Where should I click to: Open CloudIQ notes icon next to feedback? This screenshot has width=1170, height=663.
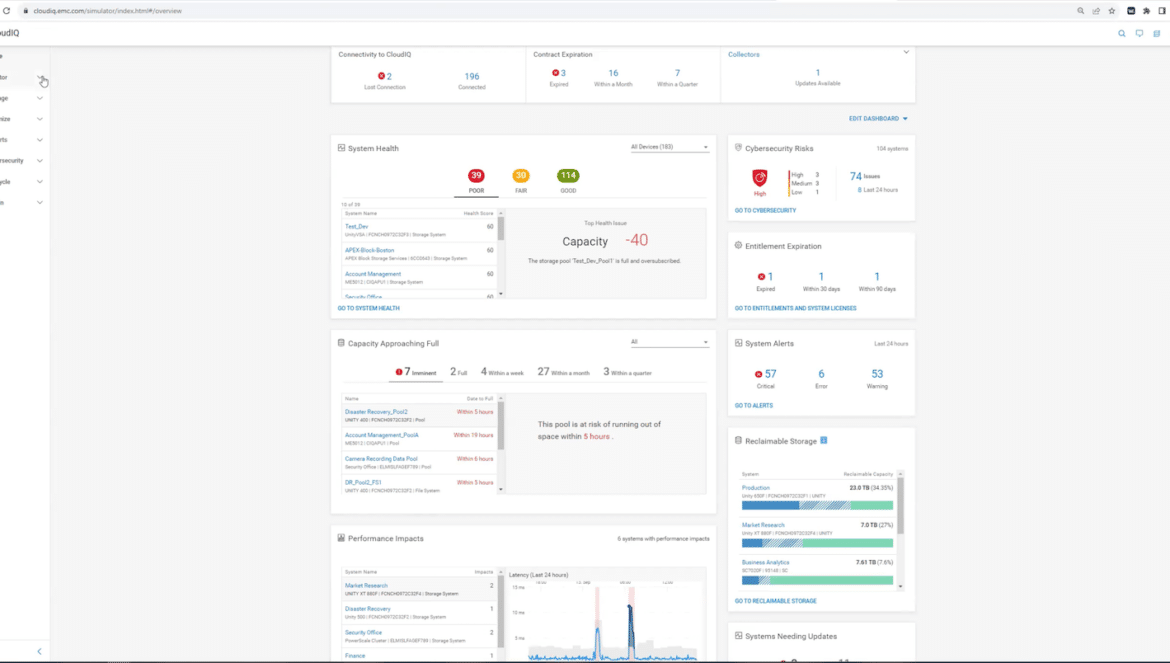tap(1157, 34)
